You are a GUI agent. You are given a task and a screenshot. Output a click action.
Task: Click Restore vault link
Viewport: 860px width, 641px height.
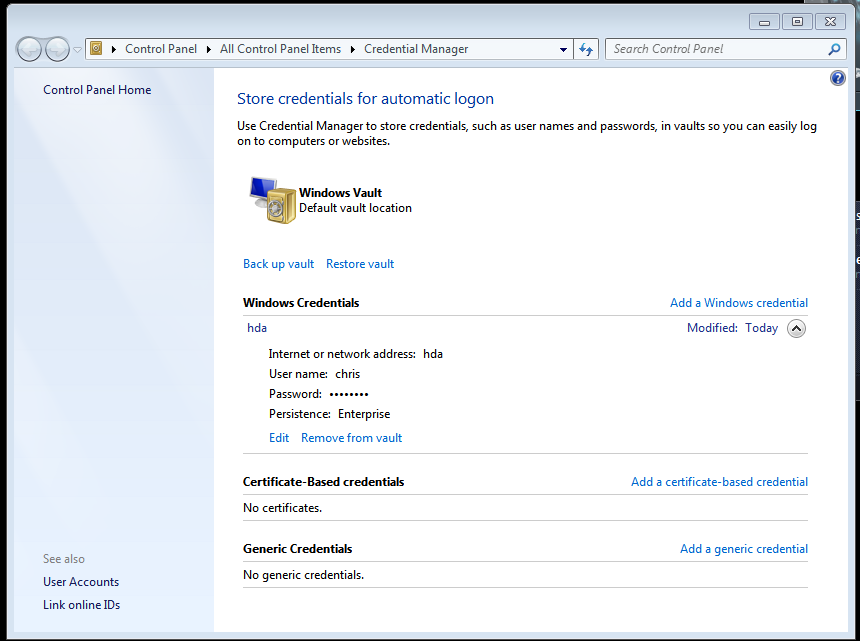click(360, 264)
